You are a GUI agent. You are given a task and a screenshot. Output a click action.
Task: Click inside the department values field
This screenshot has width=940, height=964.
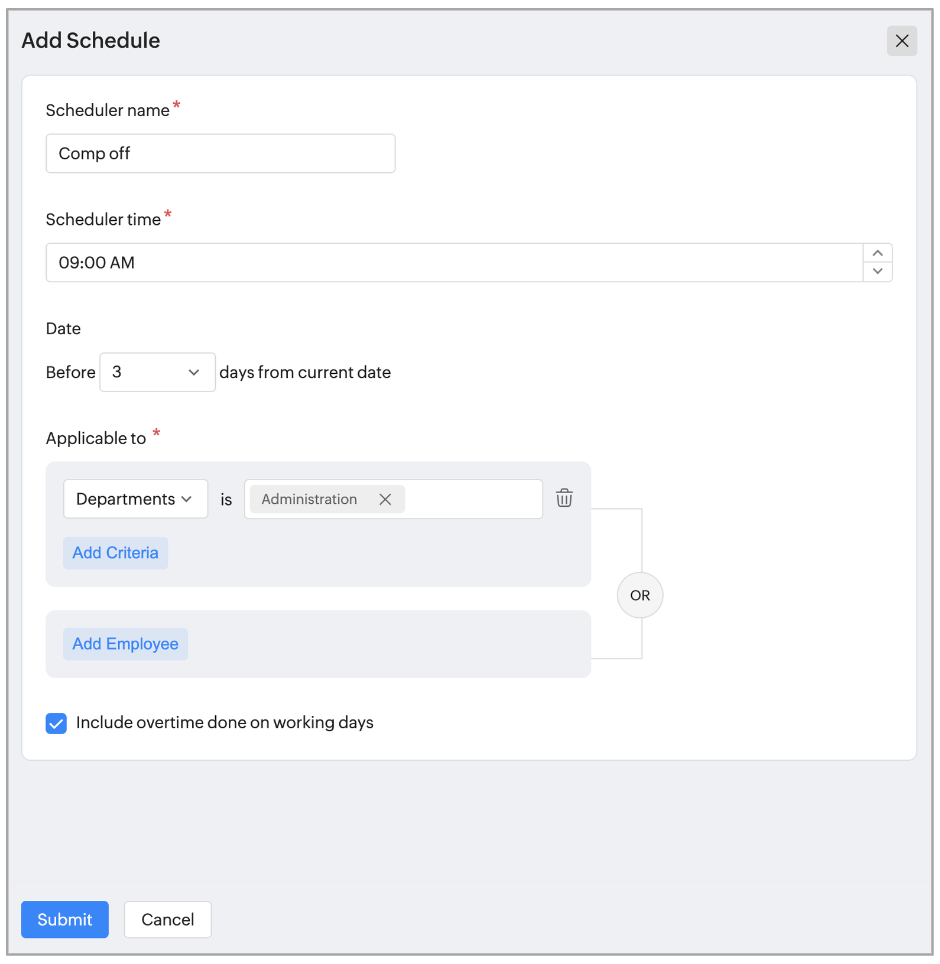472,499
